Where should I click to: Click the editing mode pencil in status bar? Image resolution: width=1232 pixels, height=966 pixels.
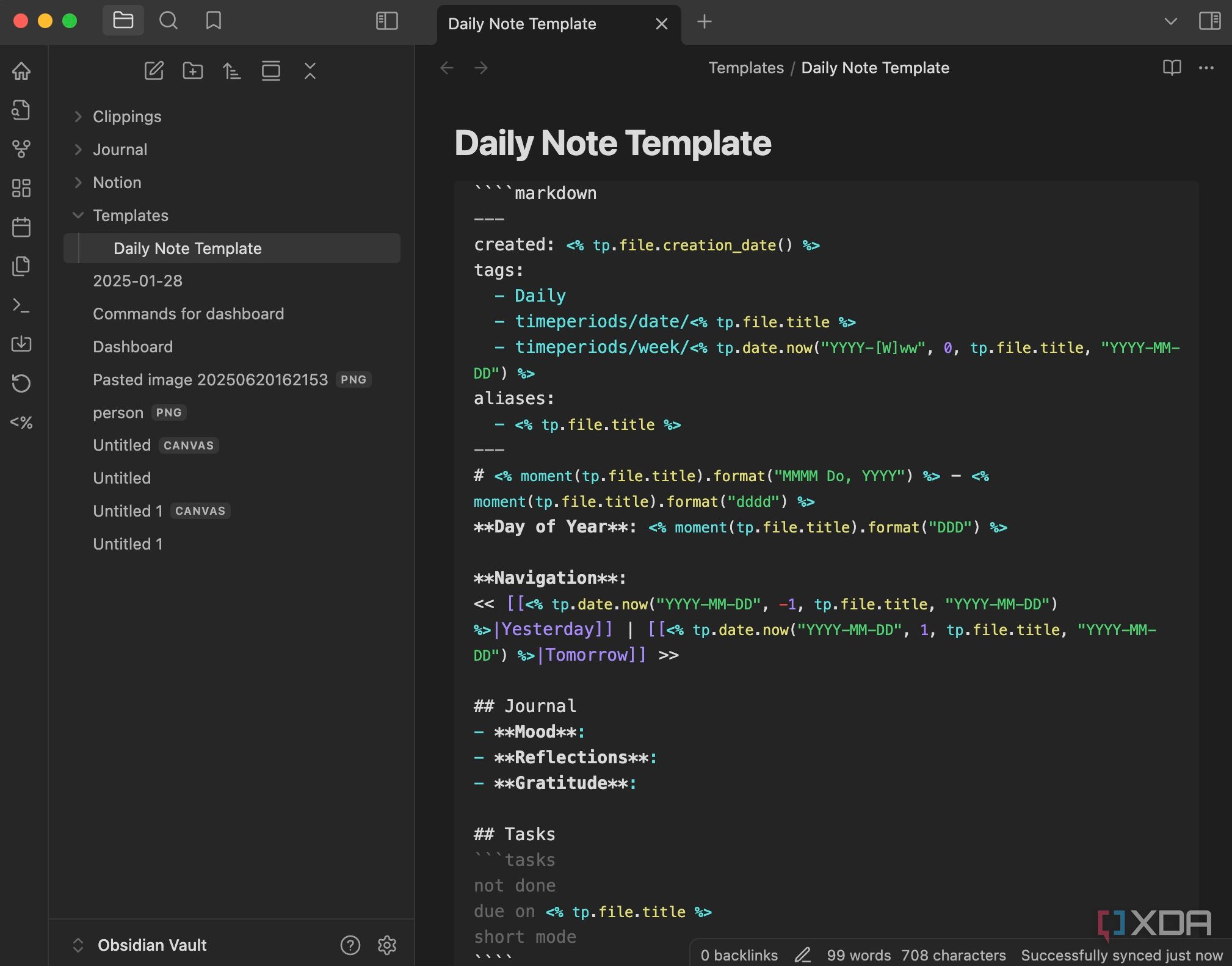(803, 955)
